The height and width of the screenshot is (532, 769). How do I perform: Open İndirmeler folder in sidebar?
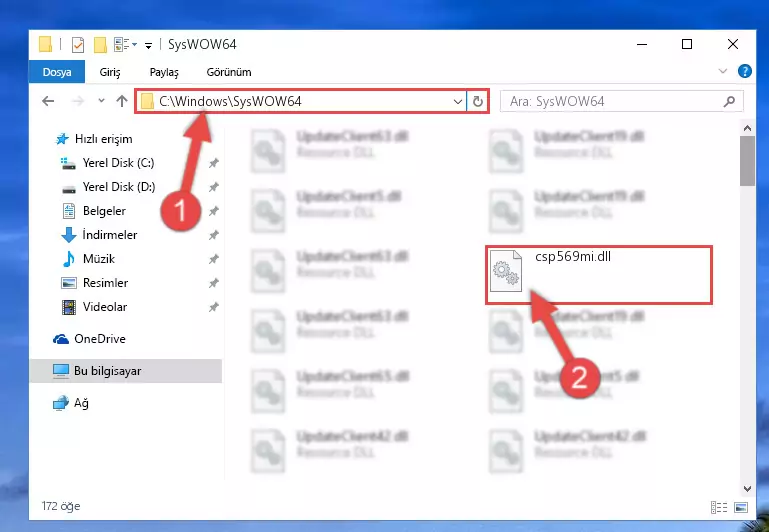[x=110, y=235]
